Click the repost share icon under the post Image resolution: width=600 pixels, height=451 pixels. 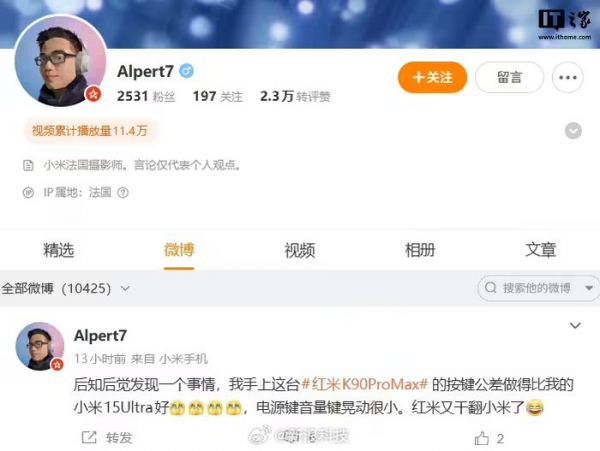click(x=89, y=437)
